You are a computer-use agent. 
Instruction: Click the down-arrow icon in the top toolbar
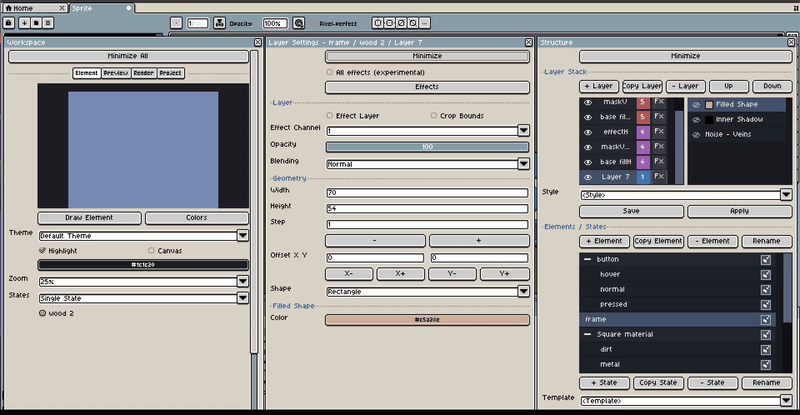pyautogui.click(x=24, y=23)
